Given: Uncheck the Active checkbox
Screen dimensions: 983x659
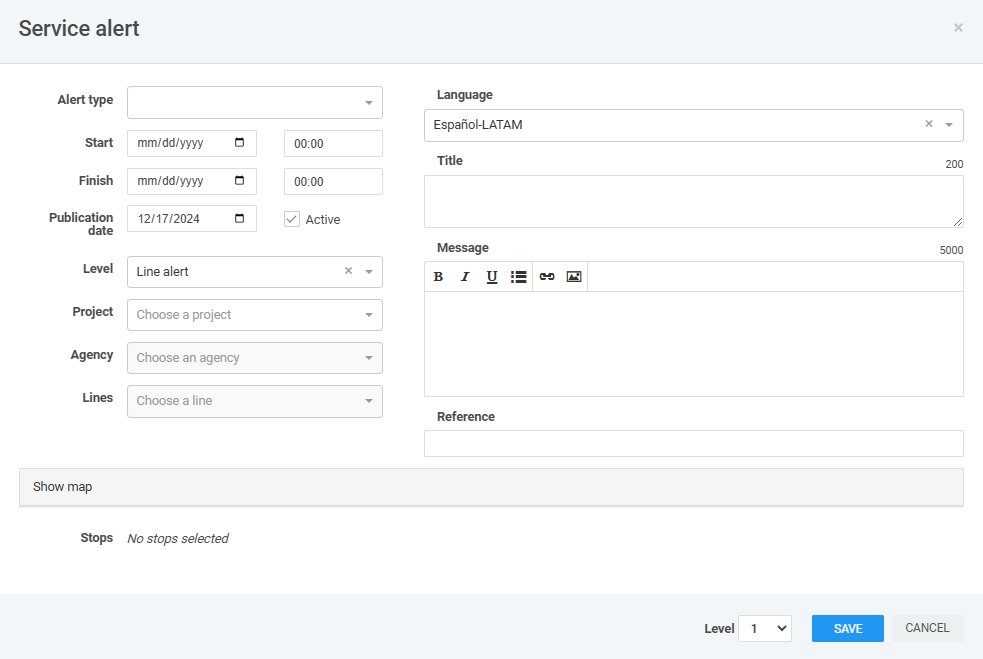Looking at the screenshot, I should pos(292,219).
